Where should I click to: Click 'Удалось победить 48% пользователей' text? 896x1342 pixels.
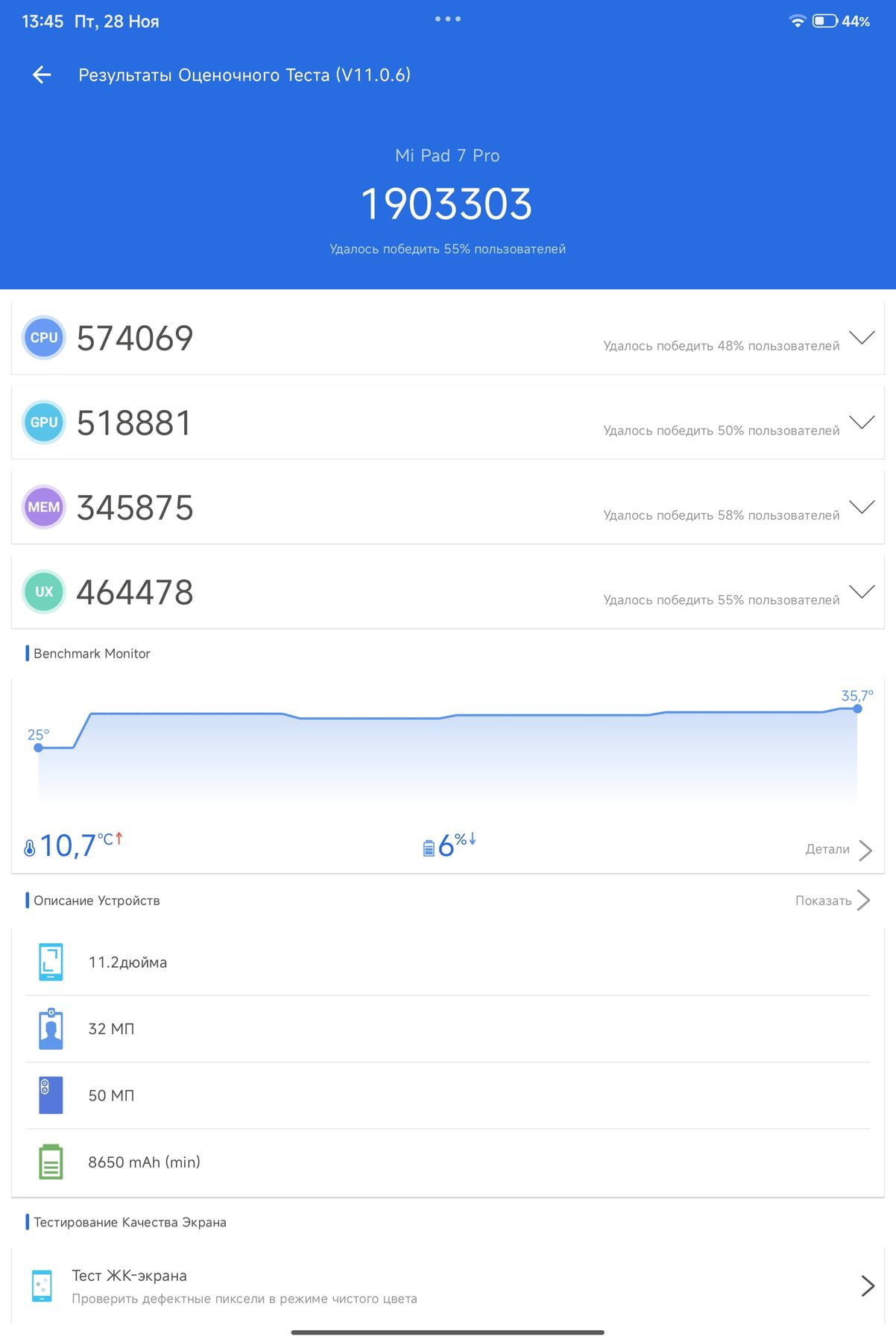tap(722, 346)
